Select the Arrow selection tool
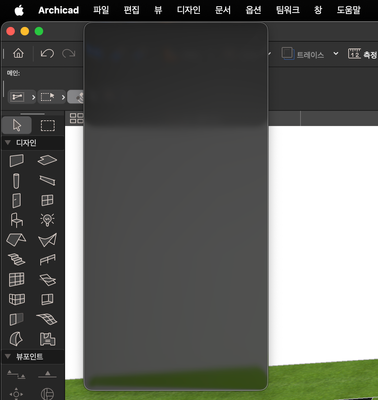This screenshot has width=378, height=400. point(17,125)
